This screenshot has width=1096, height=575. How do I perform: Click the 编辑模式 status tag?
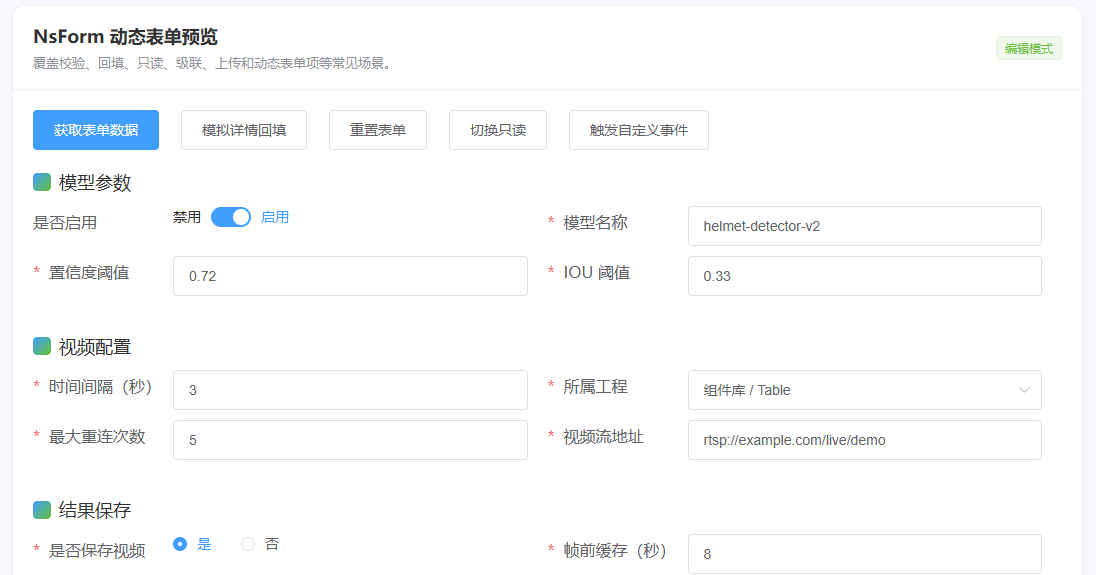click(1028, 48)
